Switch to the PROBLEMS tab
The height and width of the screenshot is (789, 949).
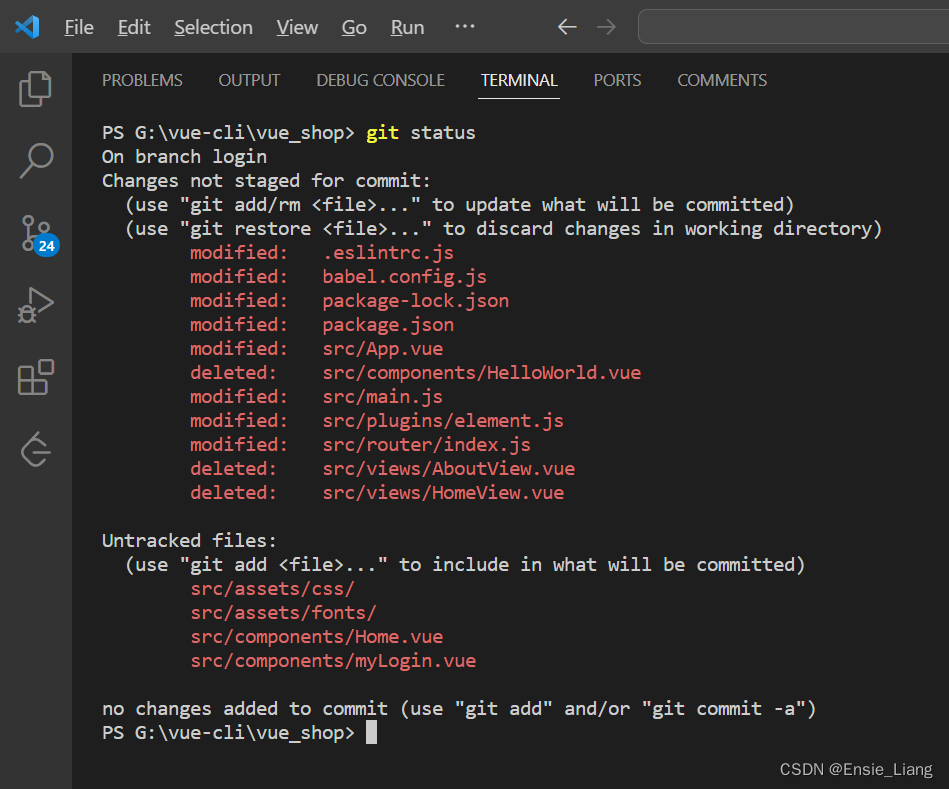(x=142, y=80)
